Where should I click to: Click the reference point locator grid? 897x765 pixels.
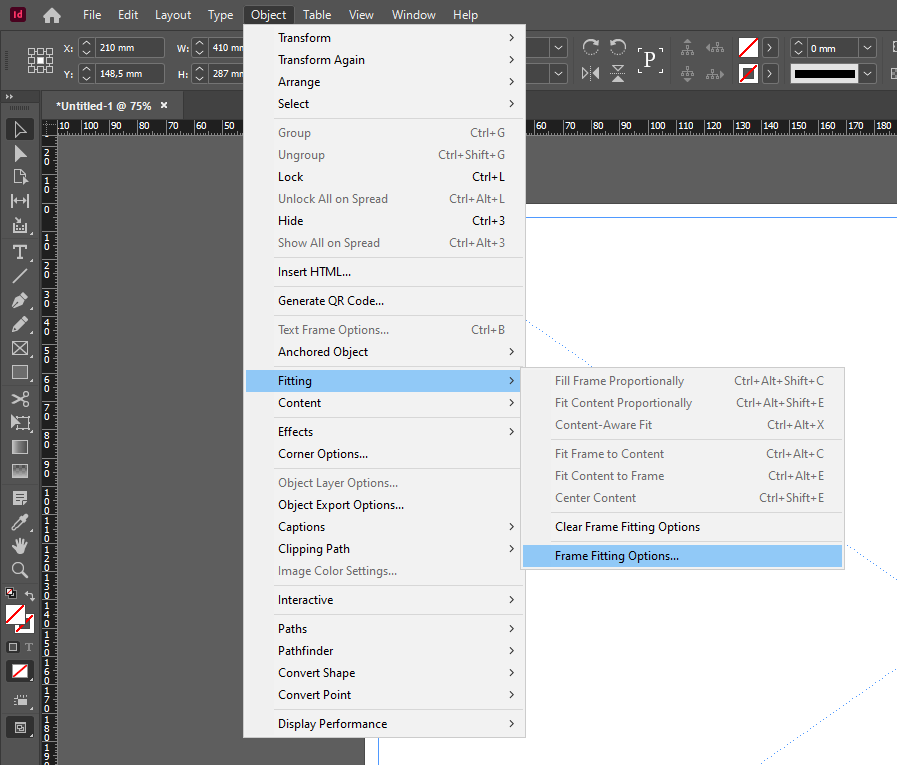click(41, 60)
